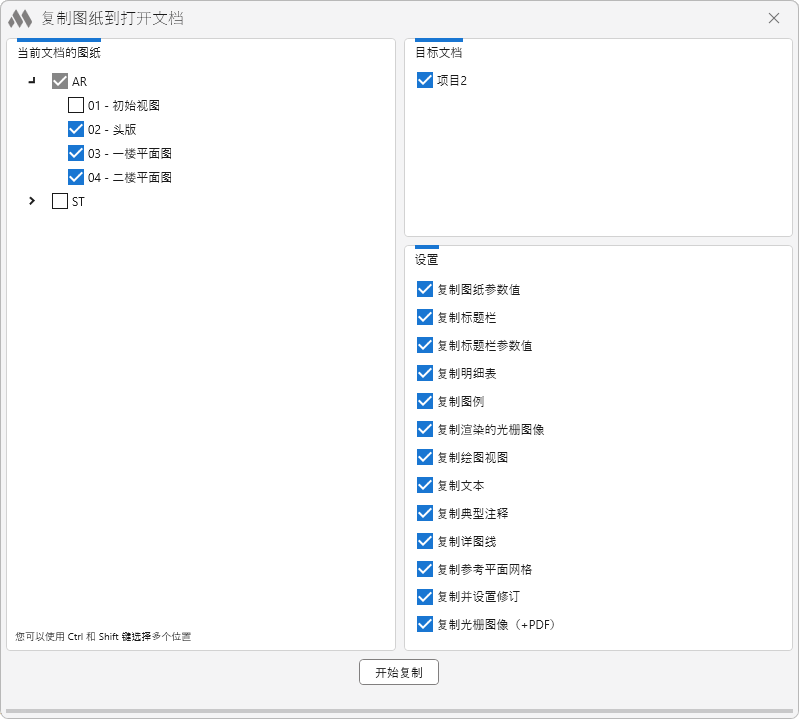Uncheck the 03 - 一楼平面图 sheet

[x=76, y=153]
